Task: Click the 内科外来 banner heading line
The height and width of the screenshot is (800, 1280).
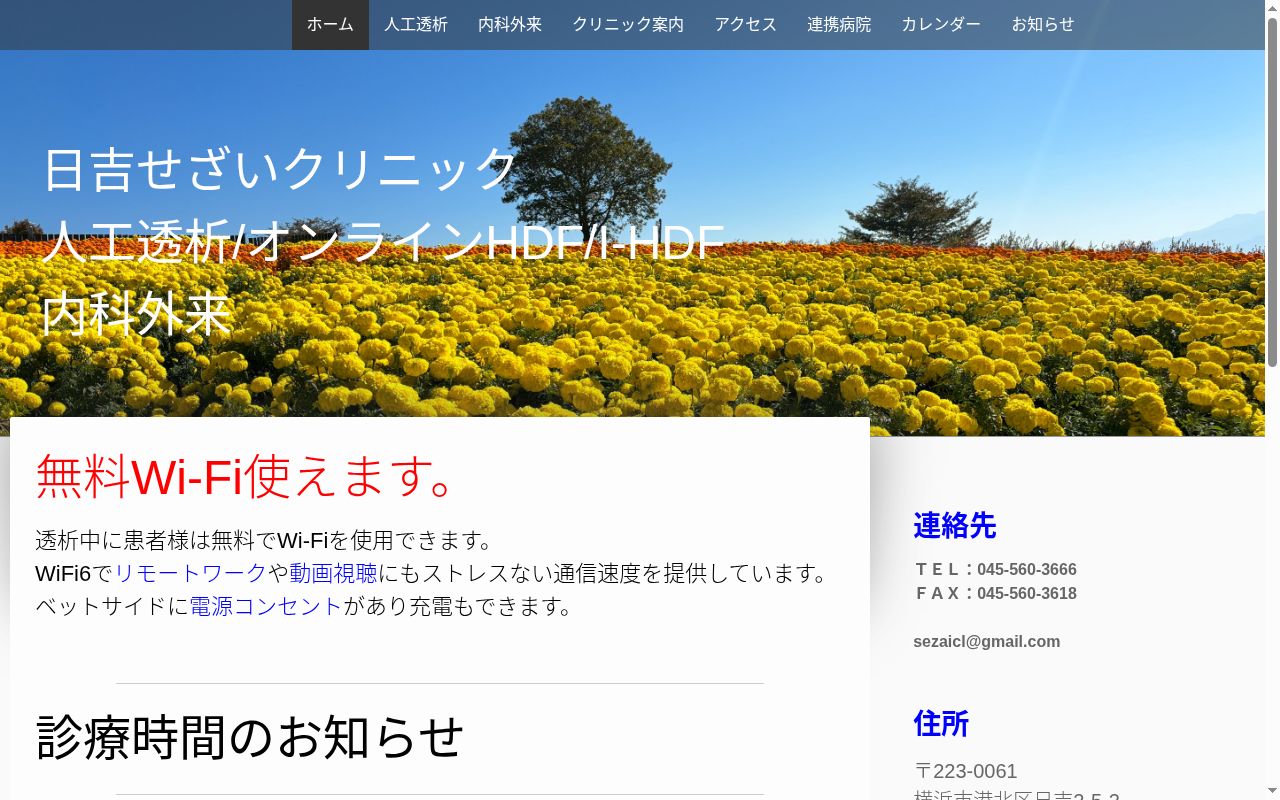Action: [x=137, y=313]
